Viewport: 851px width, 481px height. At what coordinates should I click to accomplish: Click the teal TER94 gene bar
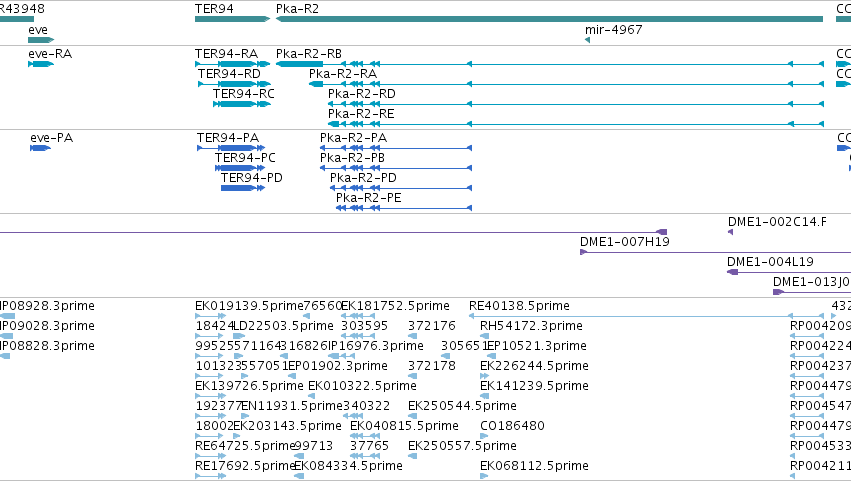coord(232,19)
